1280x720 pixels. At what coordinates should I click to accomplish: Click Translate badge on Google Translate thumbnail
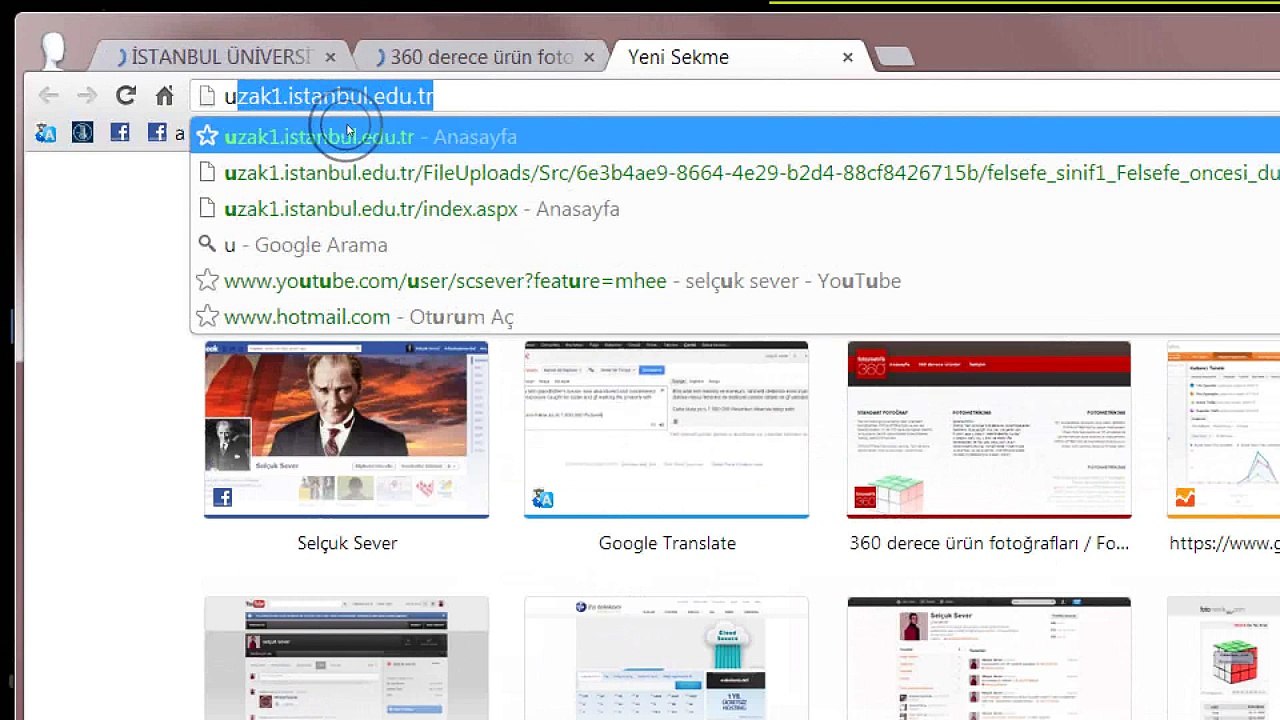(x=543, y=498)
